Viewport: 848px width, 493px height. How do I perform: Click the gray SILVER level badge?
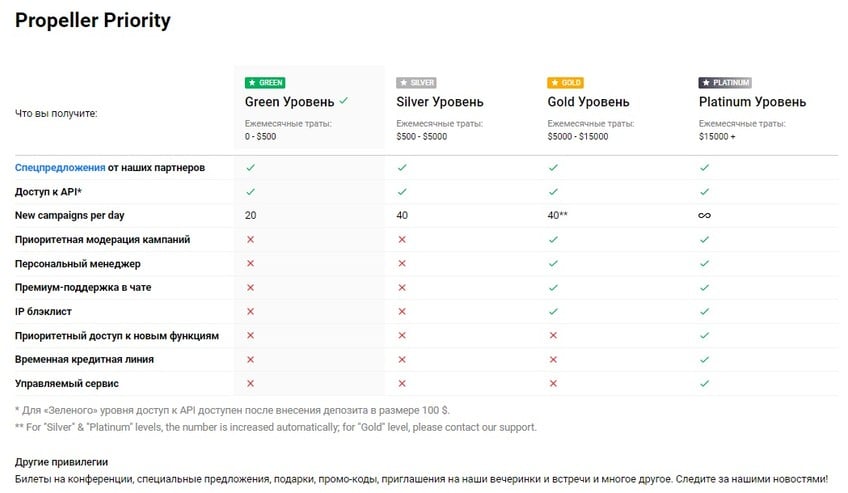point(417,83)
